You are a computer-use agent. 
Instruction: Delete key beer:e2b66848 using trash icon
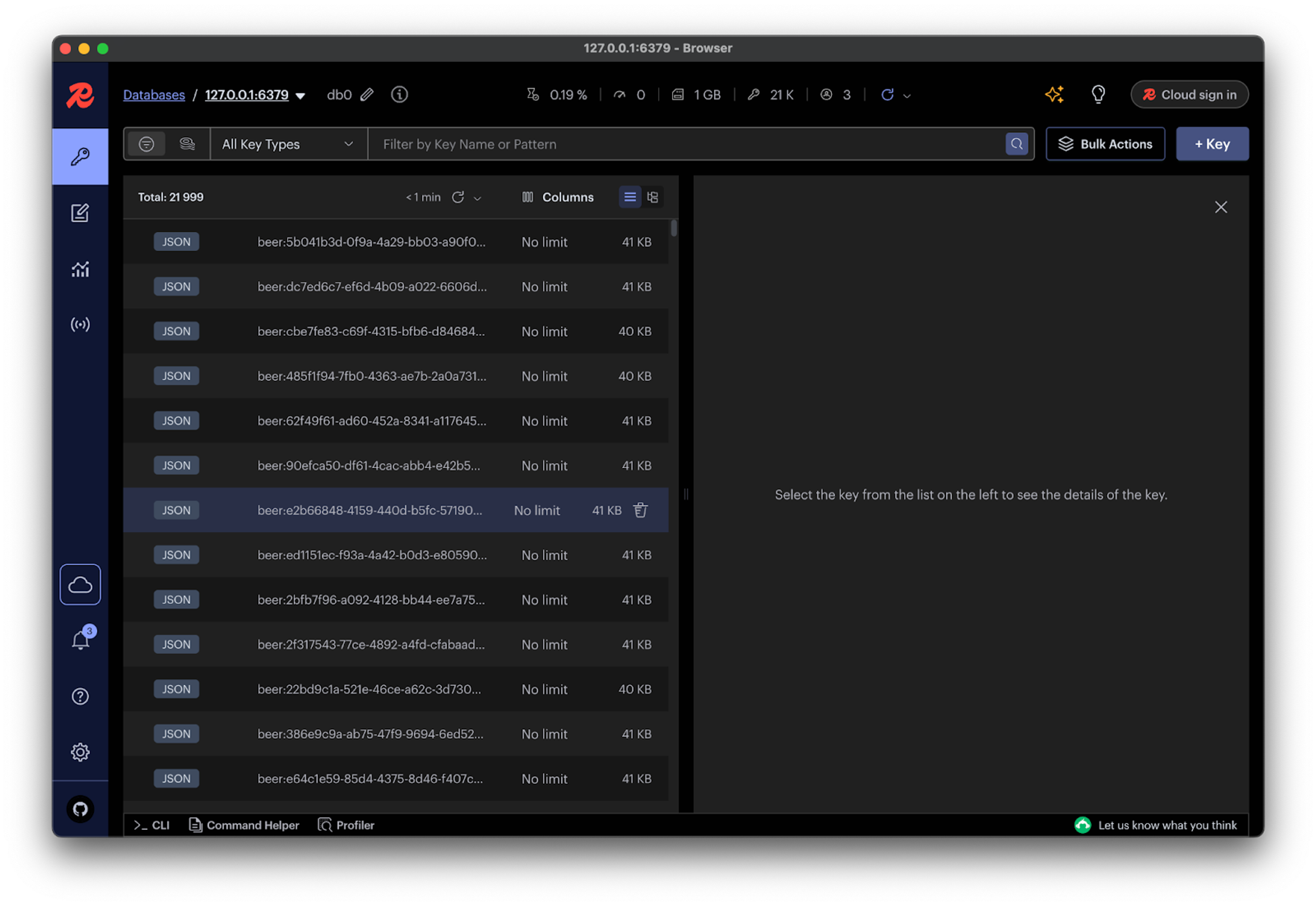pyautogui.click(x=640, y=510)
